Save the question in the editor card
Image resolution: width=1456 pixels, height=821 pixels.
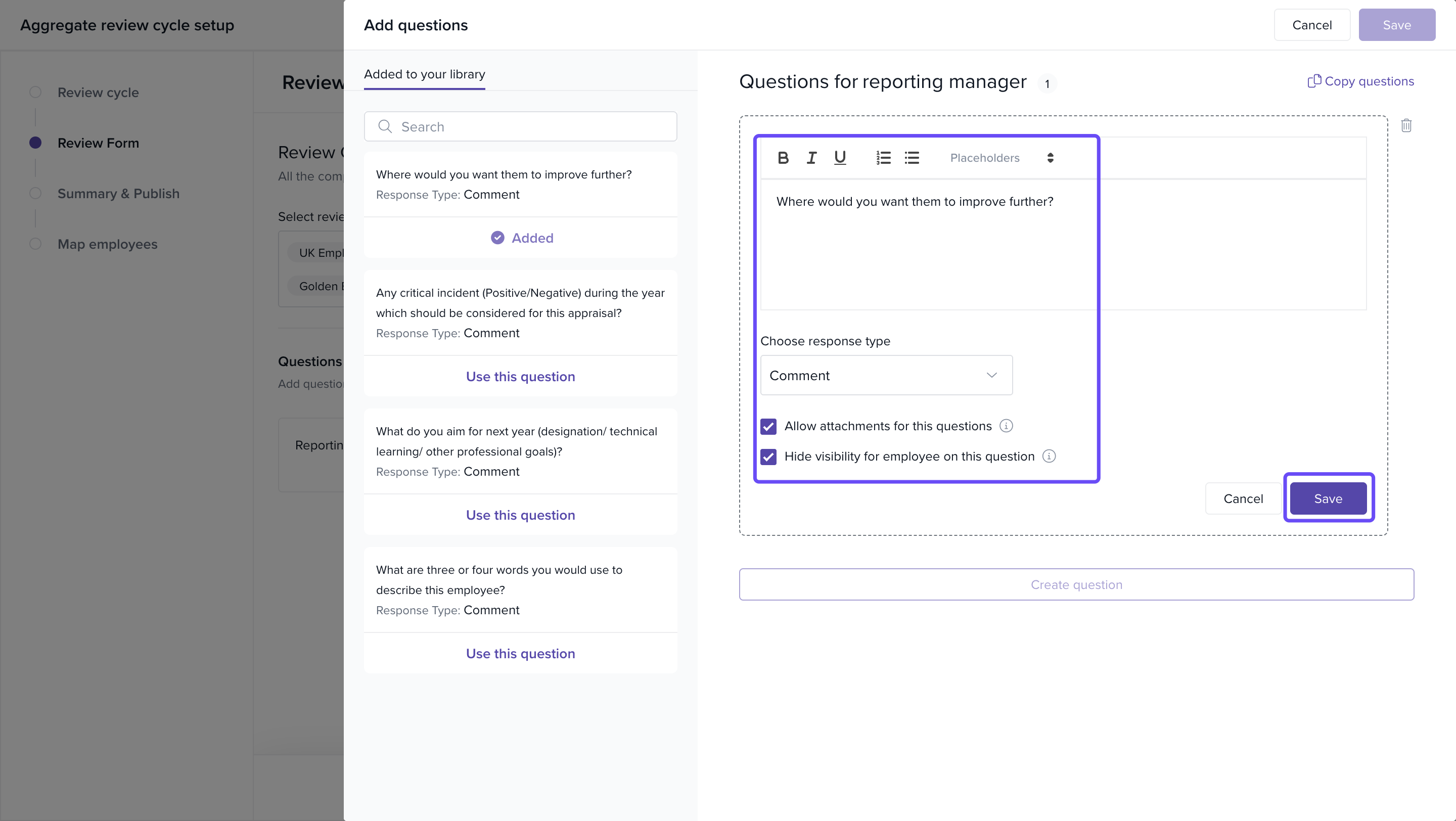pos(1328,498)
